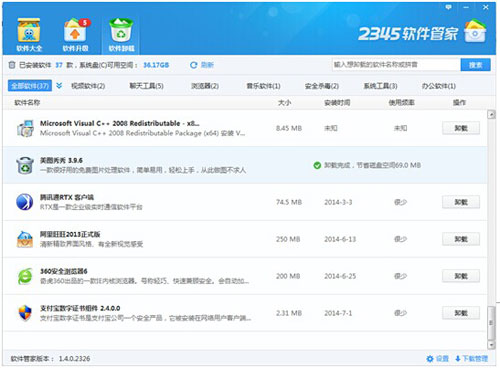The width and height of the screenshot is (500, 368).
Task: Open 设置 with the gear icon
Action: click(x=438, y=359)
